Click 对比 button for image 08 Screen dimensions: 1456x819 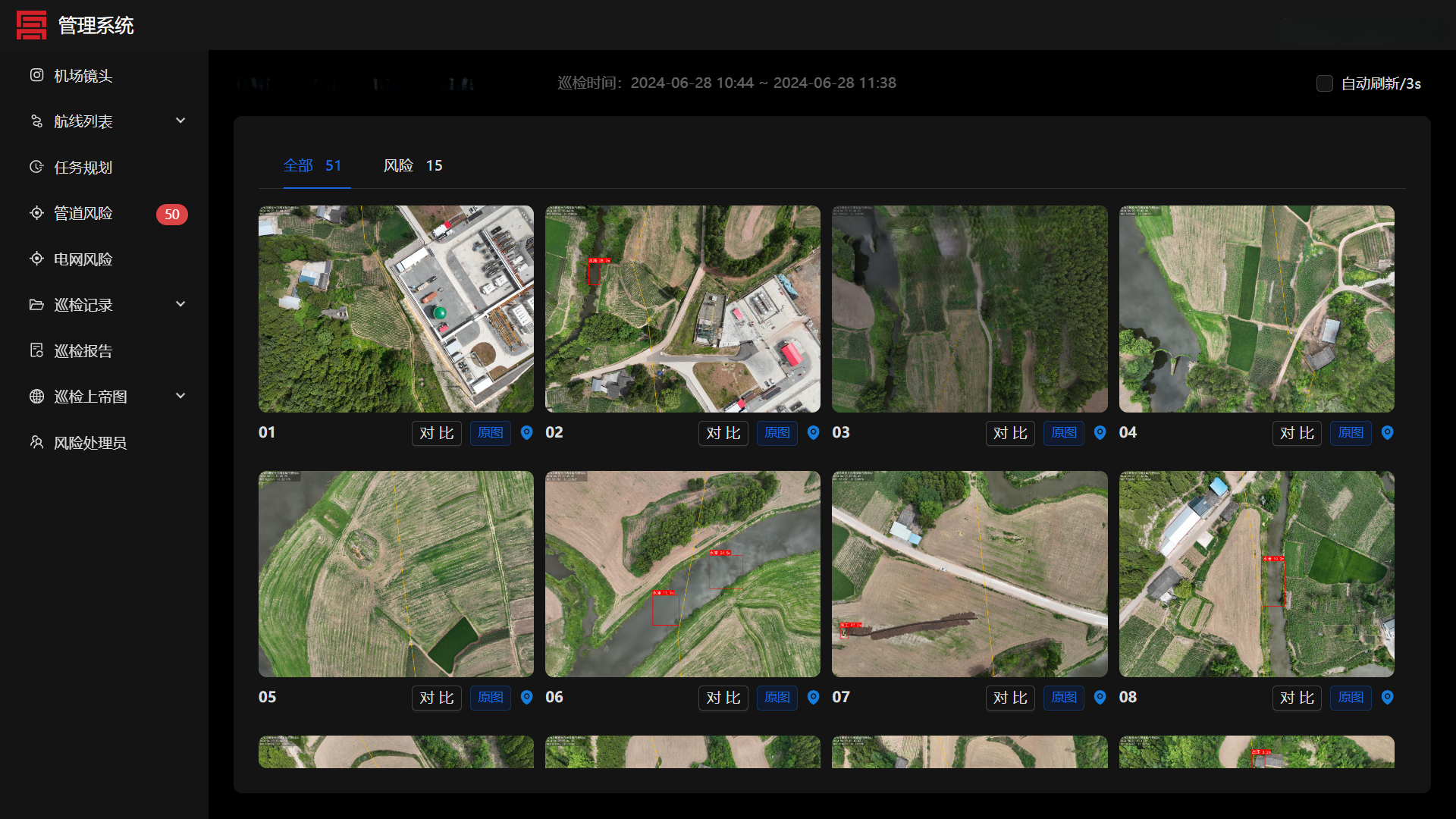click(x=1298, y=698)
